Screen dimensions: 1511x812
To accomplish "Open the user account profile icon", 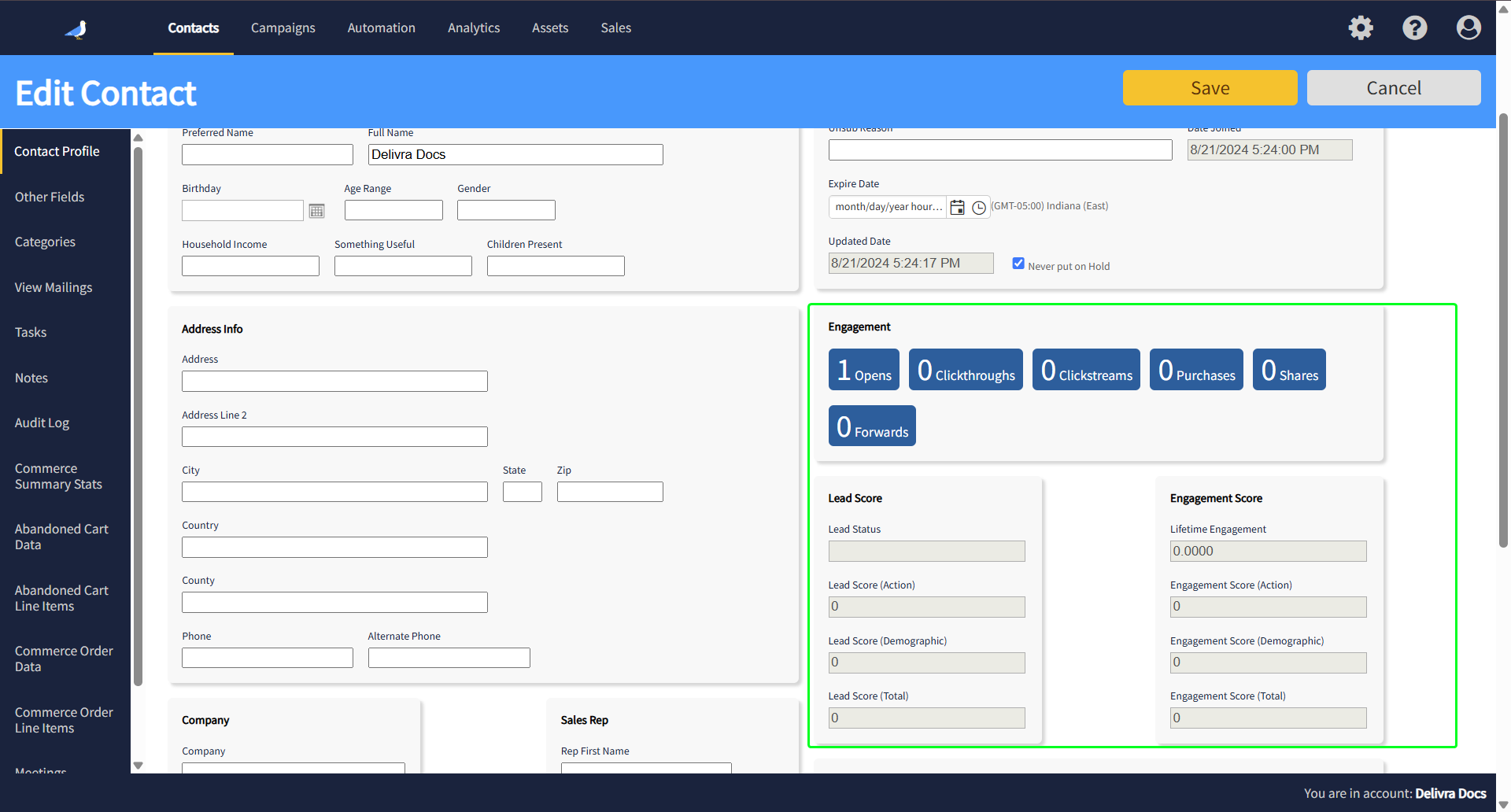I will click(1469, 28).
